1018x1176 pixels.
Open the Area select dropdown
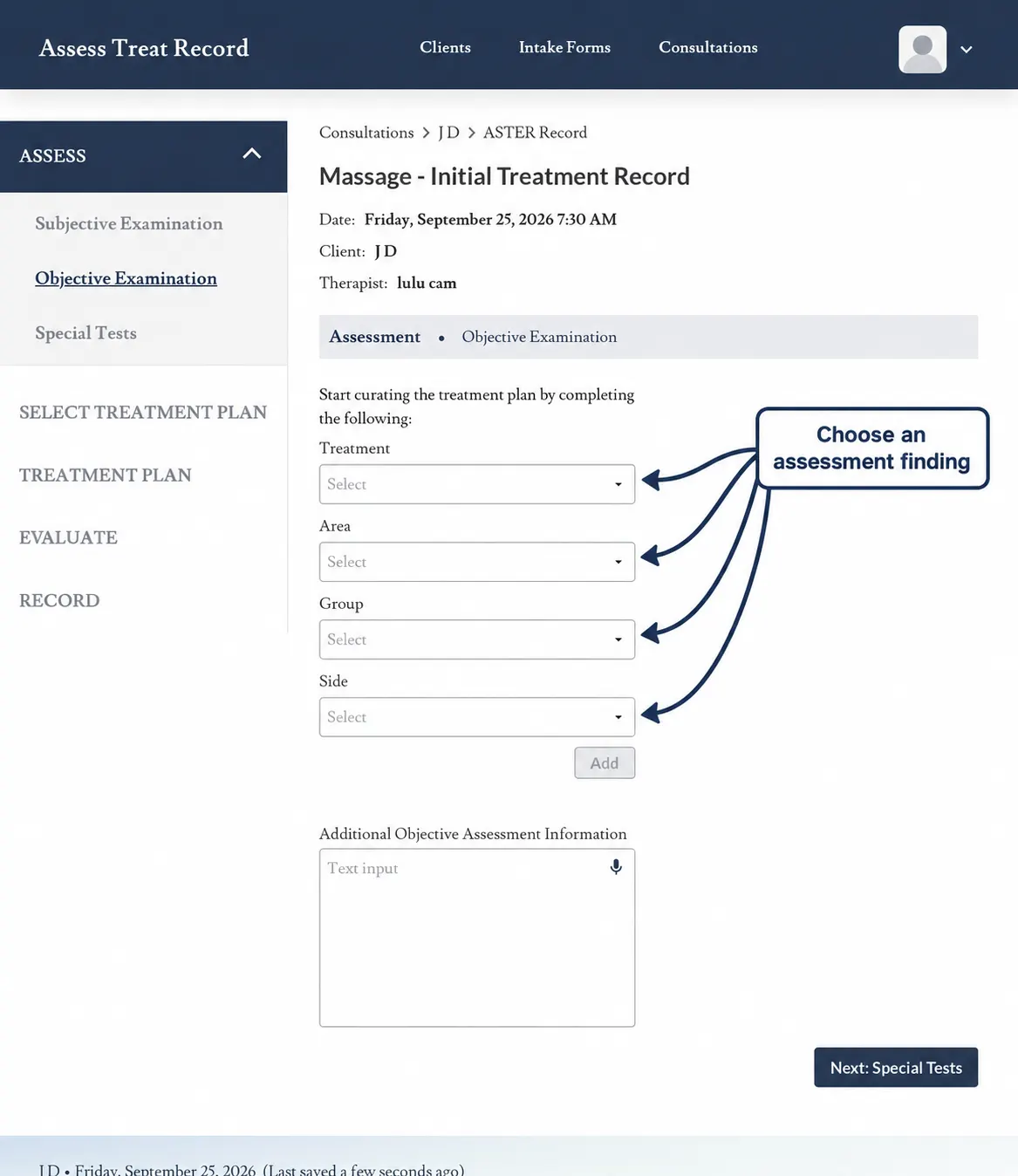click(x=477, y=562)
